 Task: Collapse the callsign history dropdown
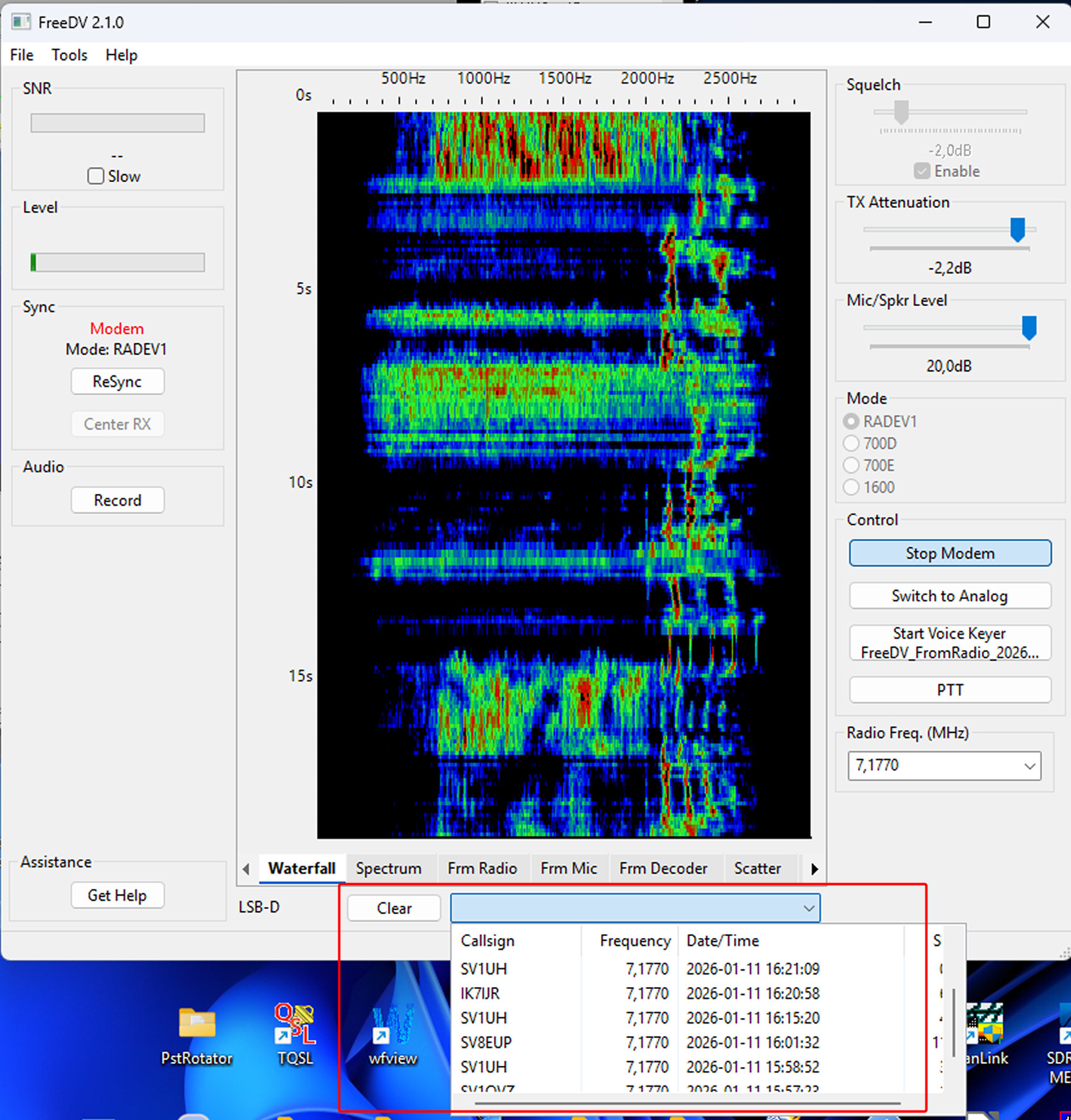point(808,908)
